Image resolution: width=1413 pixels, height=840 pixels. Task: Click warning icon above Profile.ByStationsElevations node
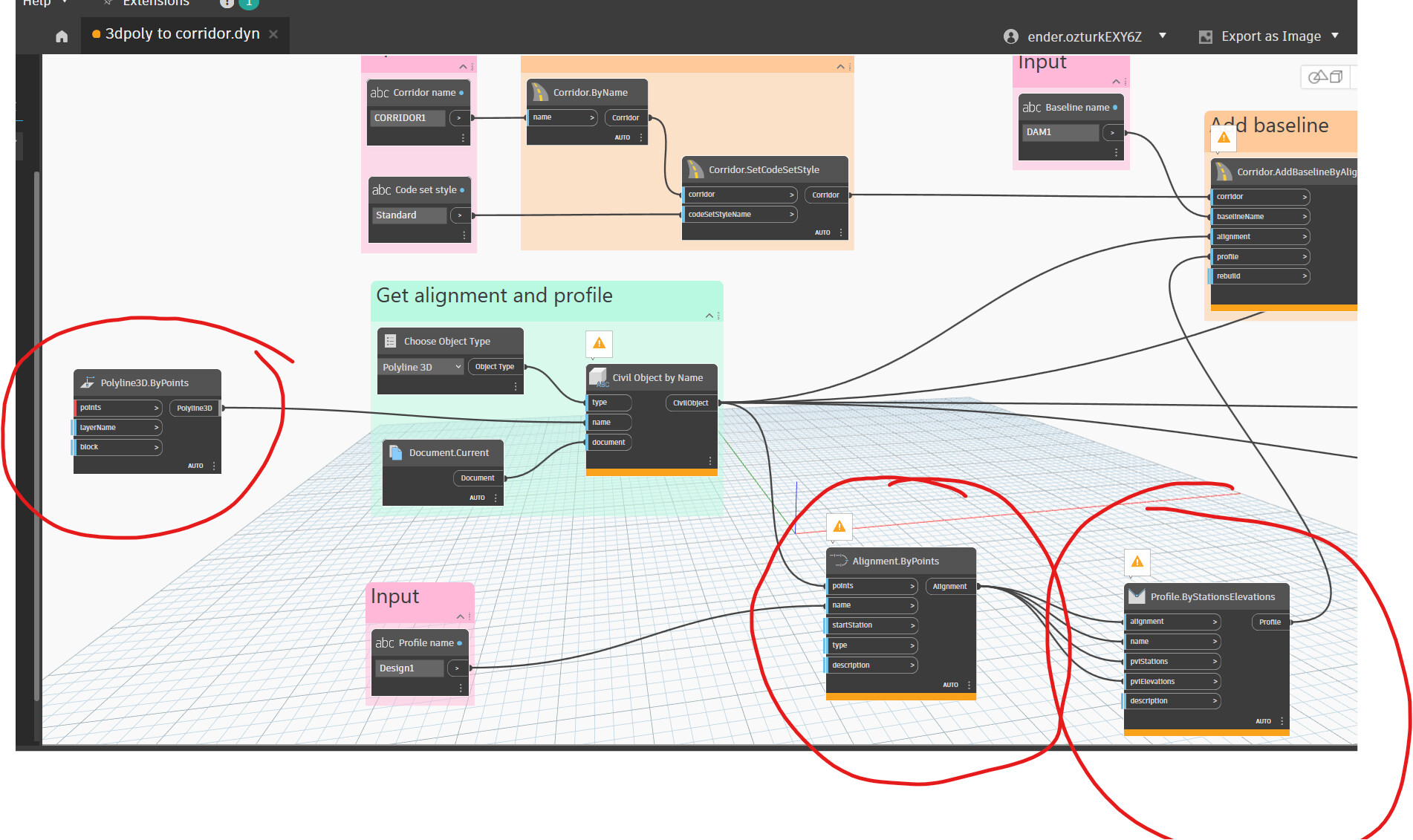tap(1137, 562)
